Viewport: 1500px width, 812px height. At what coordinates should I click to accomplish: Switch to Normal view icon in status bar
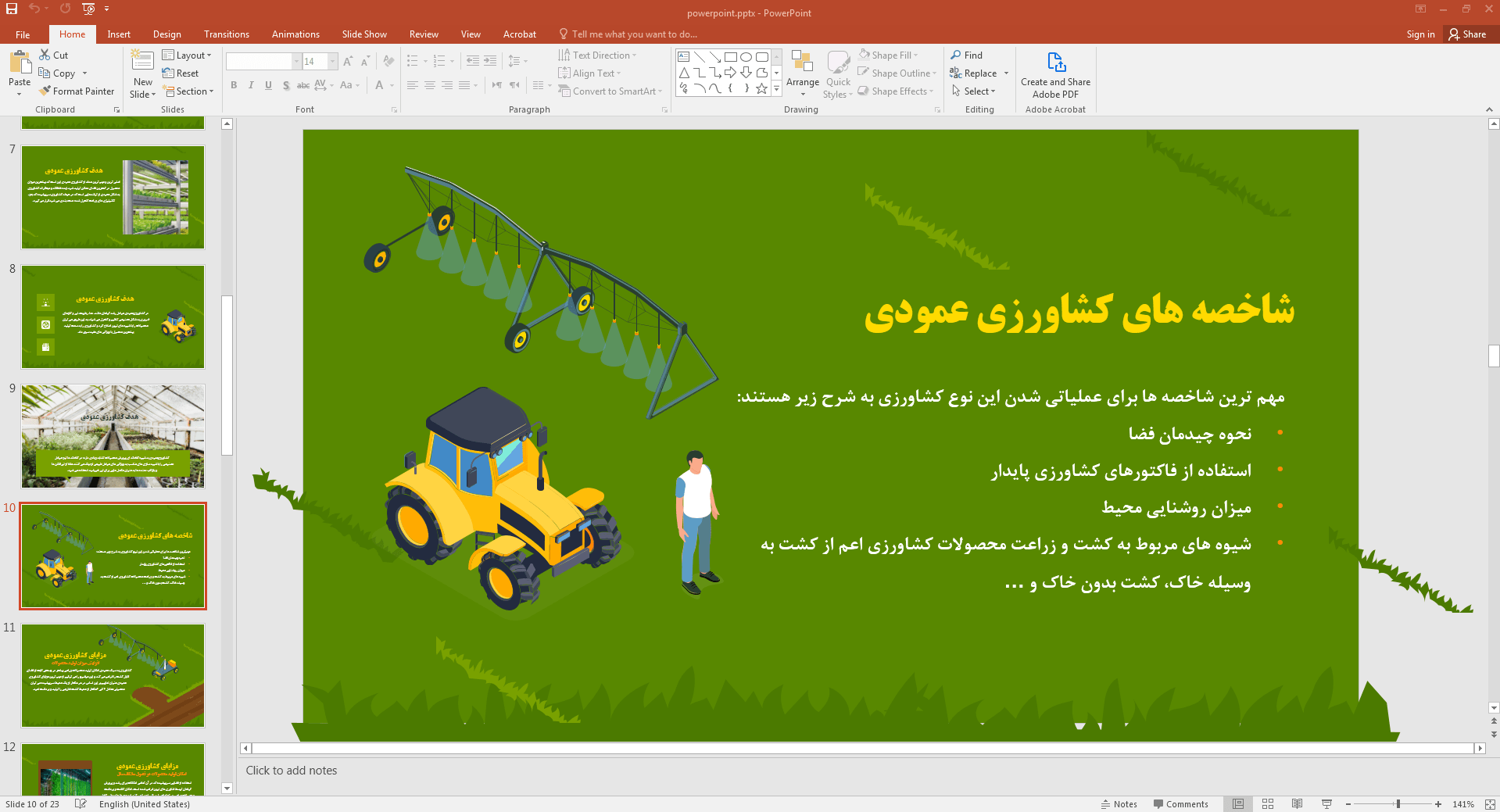point(1238,804)
